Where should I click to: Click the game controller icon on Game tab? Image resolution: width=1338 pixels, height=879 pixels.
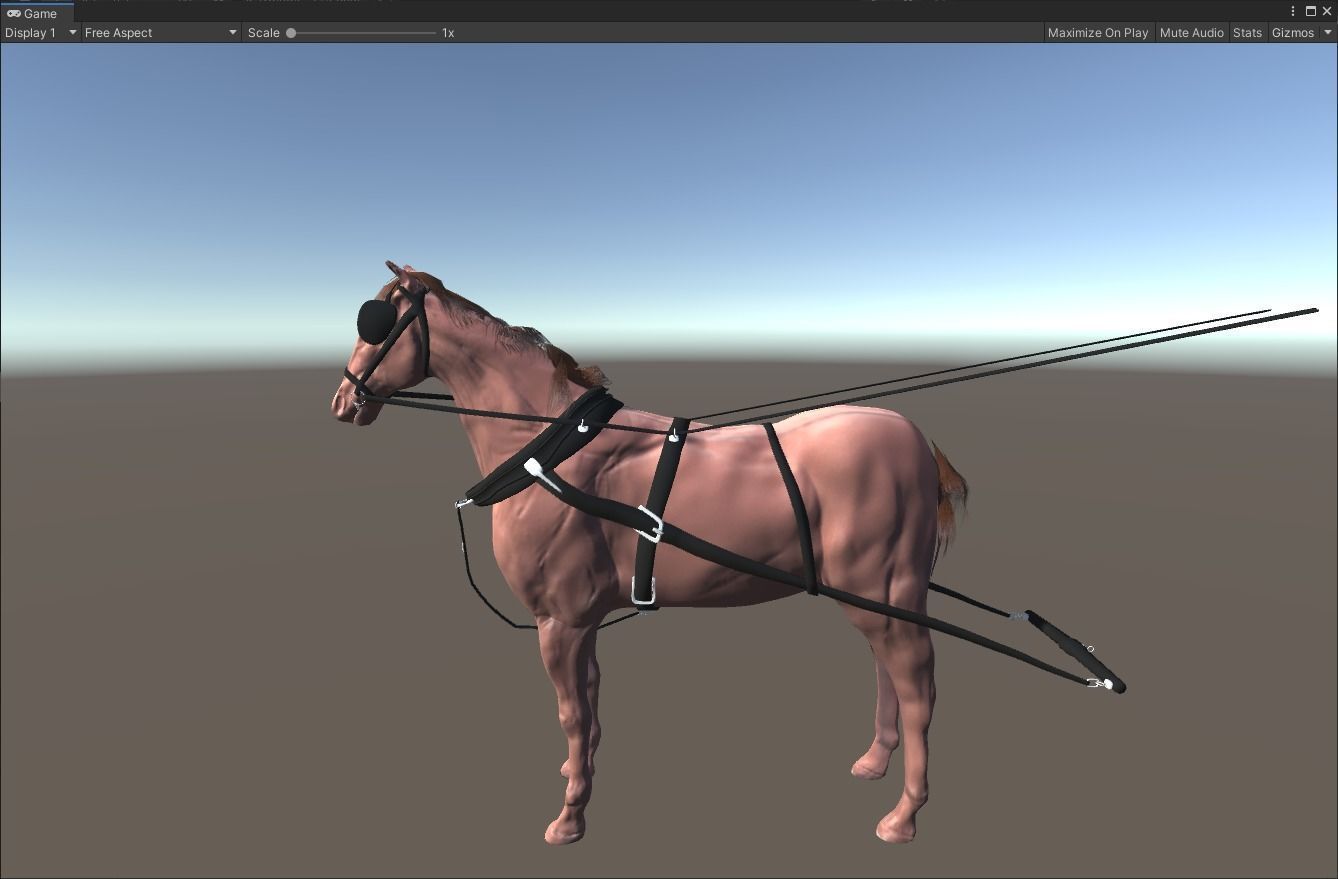(x=14, y=13)
